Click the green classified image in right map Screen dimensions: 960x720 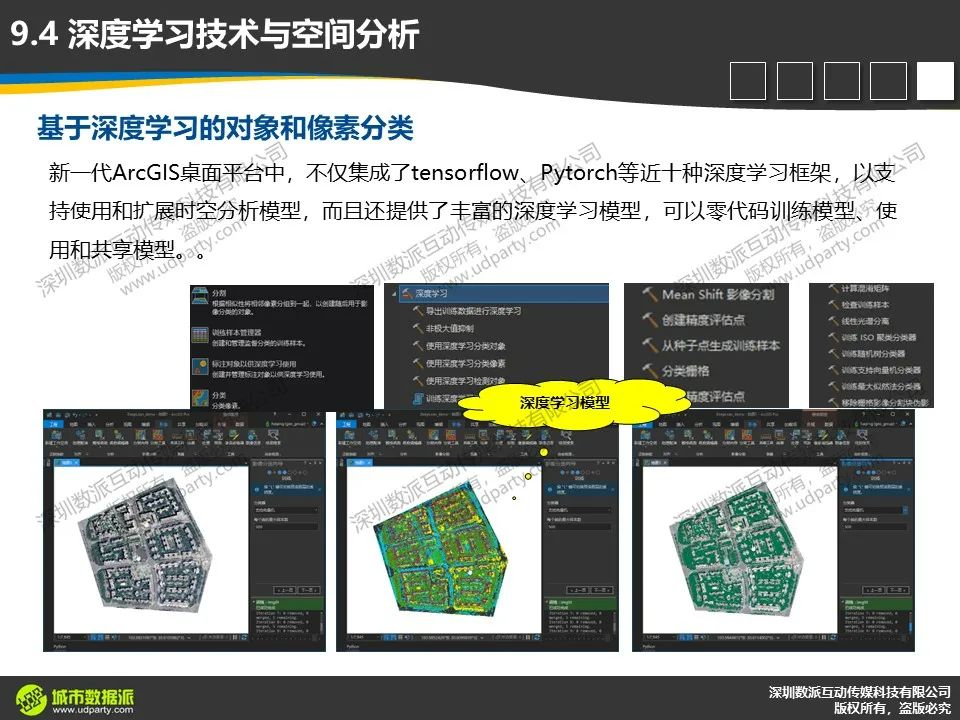coord(737,549)
